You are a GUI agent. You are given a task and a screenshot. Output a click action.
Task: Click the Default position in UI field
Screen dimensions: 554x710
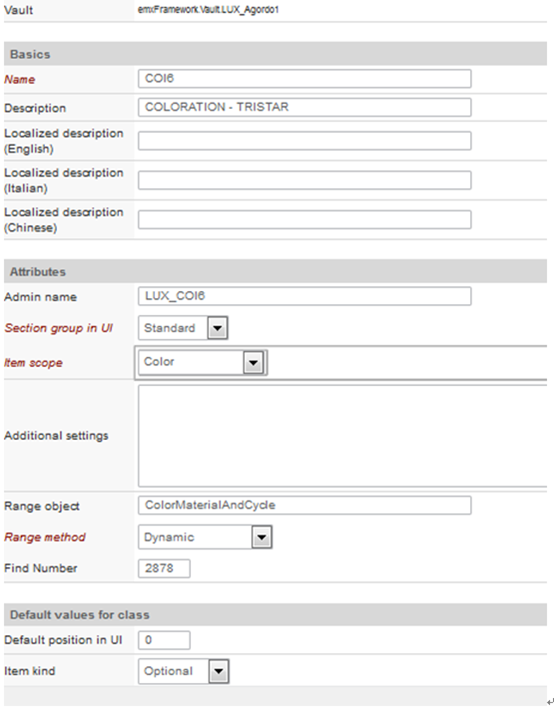point(164,640)
